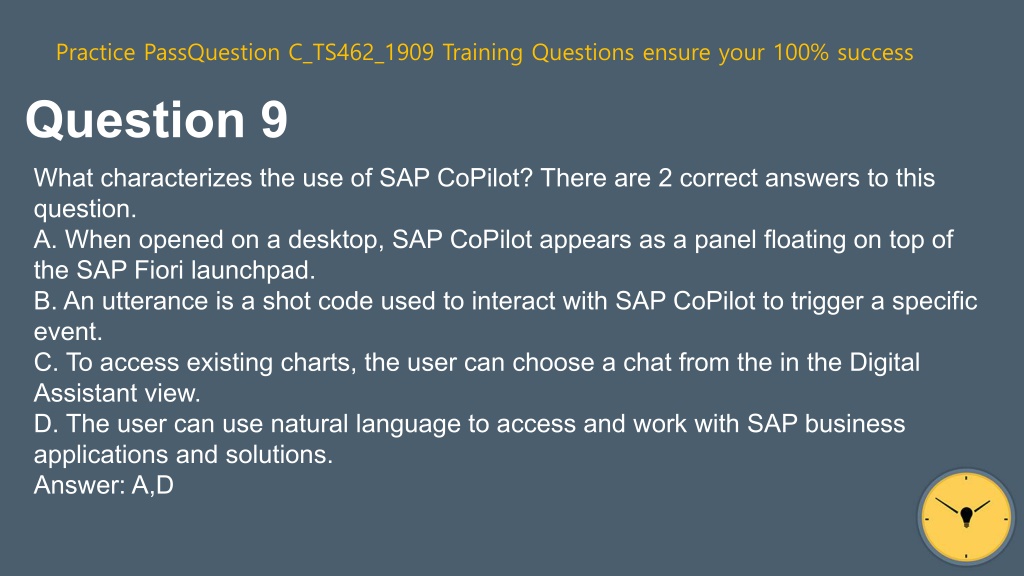Click "the SAP Fiori launchpad." line
The height and width of the screenshot is (576, 1024).
pos(174,270)
